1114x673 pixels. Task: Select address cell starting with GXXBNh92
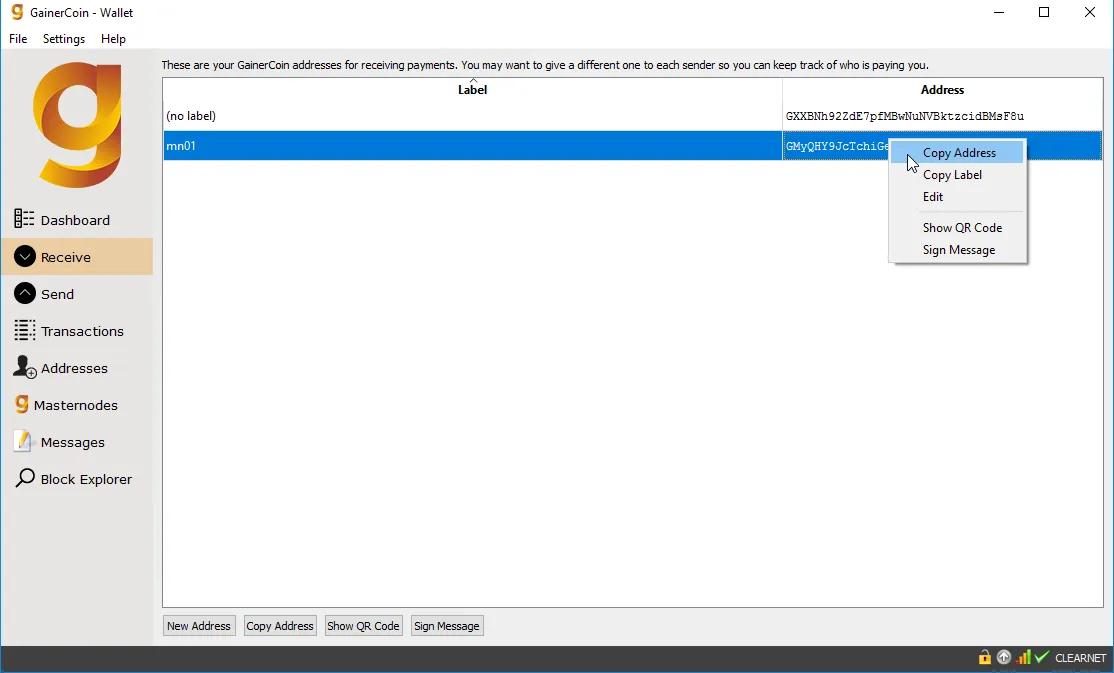pos(942,116)
